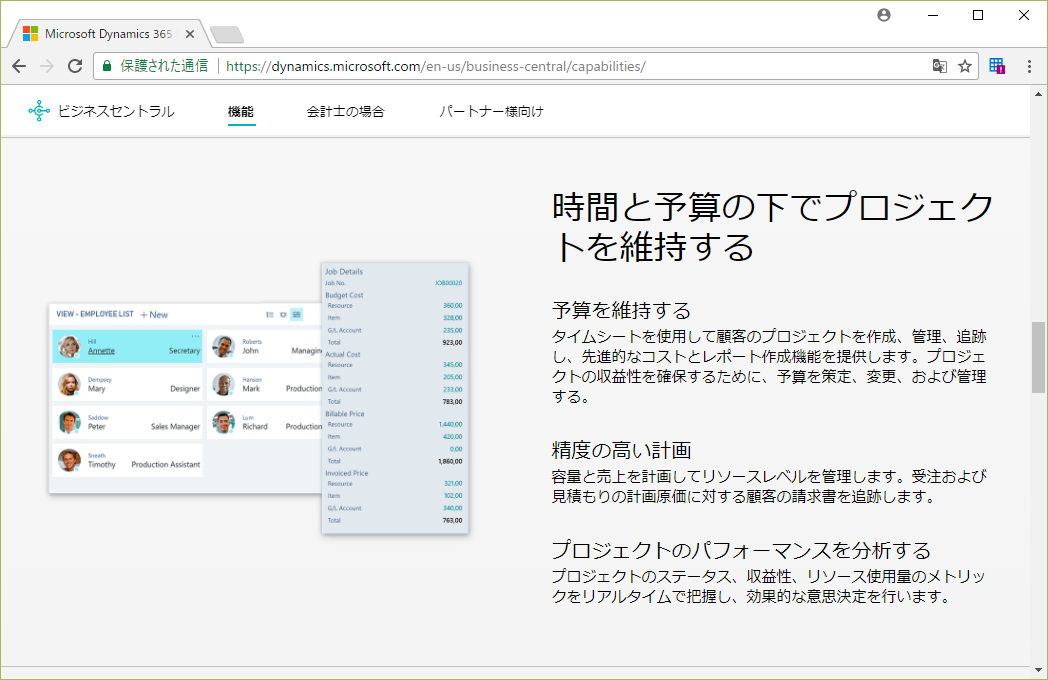Select the 機能 navigation tab
1048x680 pixels.
[x=241, y=112]
